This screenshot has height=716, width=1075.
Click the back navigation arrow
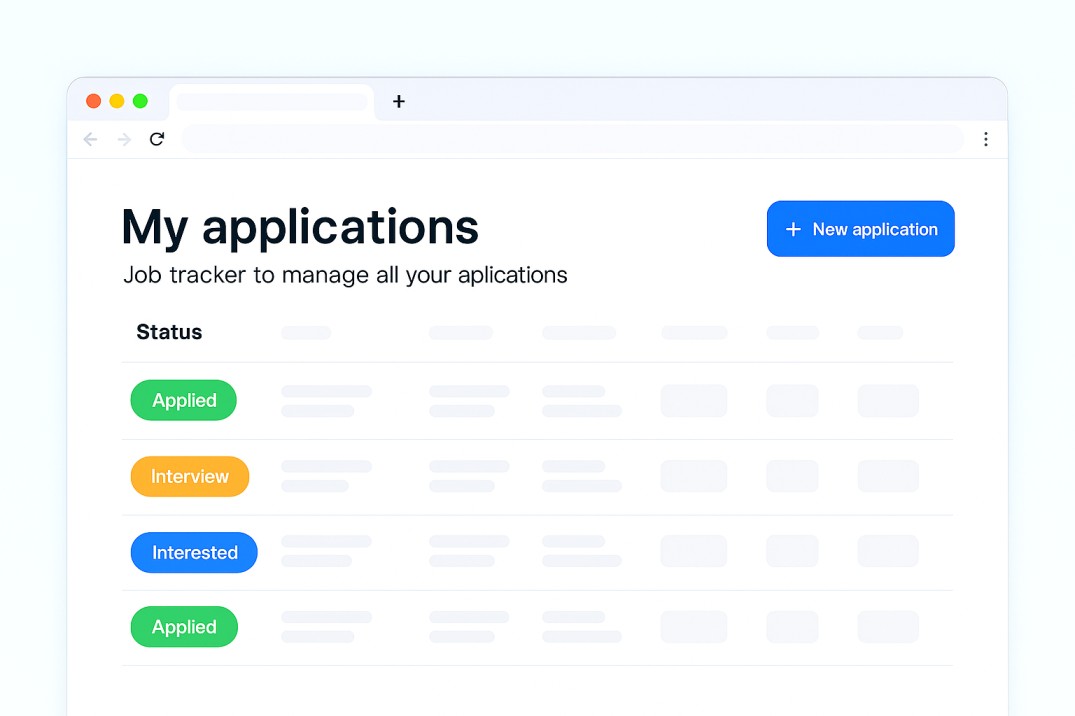click(90, 139)
